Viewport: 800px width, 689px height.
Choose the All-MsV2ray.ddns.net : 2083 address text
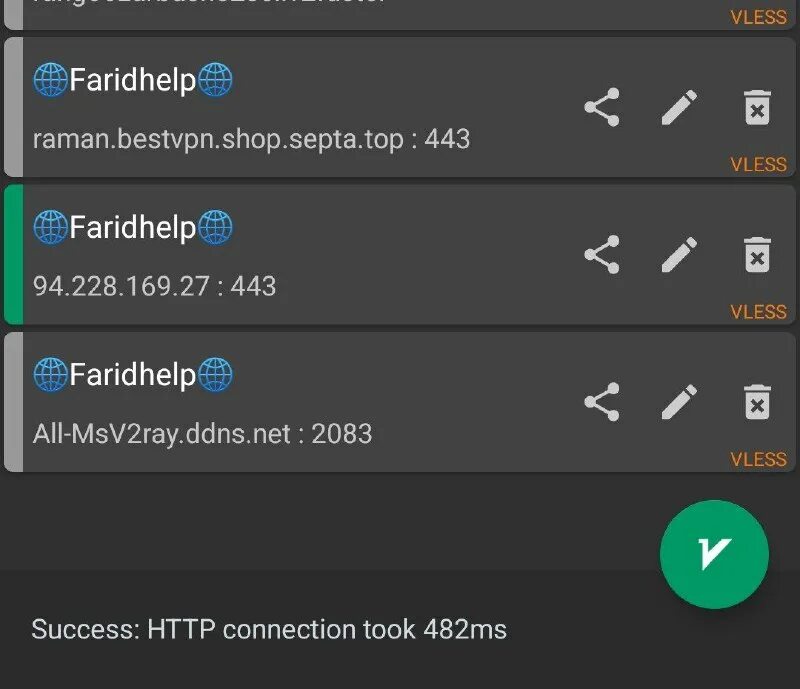click(x=202, y=434)
